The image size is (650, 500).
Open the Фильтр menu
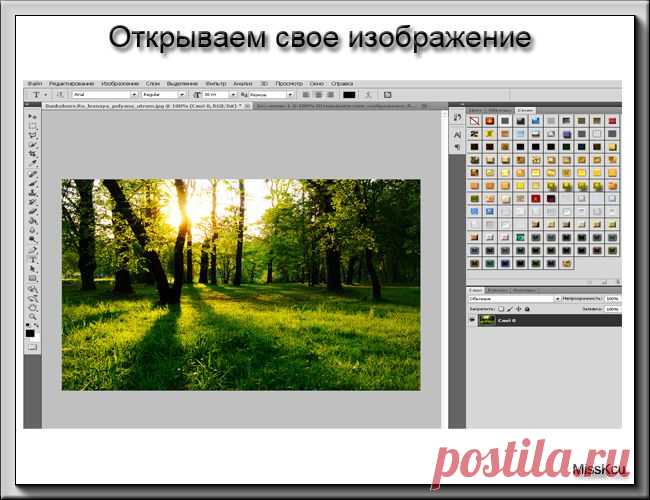point(216,83)
